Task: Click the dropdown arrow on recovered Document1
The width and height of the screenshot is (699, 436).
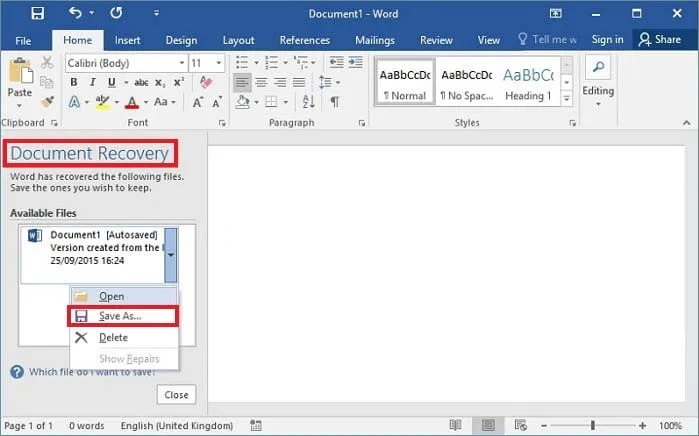Action: point(170,254)
